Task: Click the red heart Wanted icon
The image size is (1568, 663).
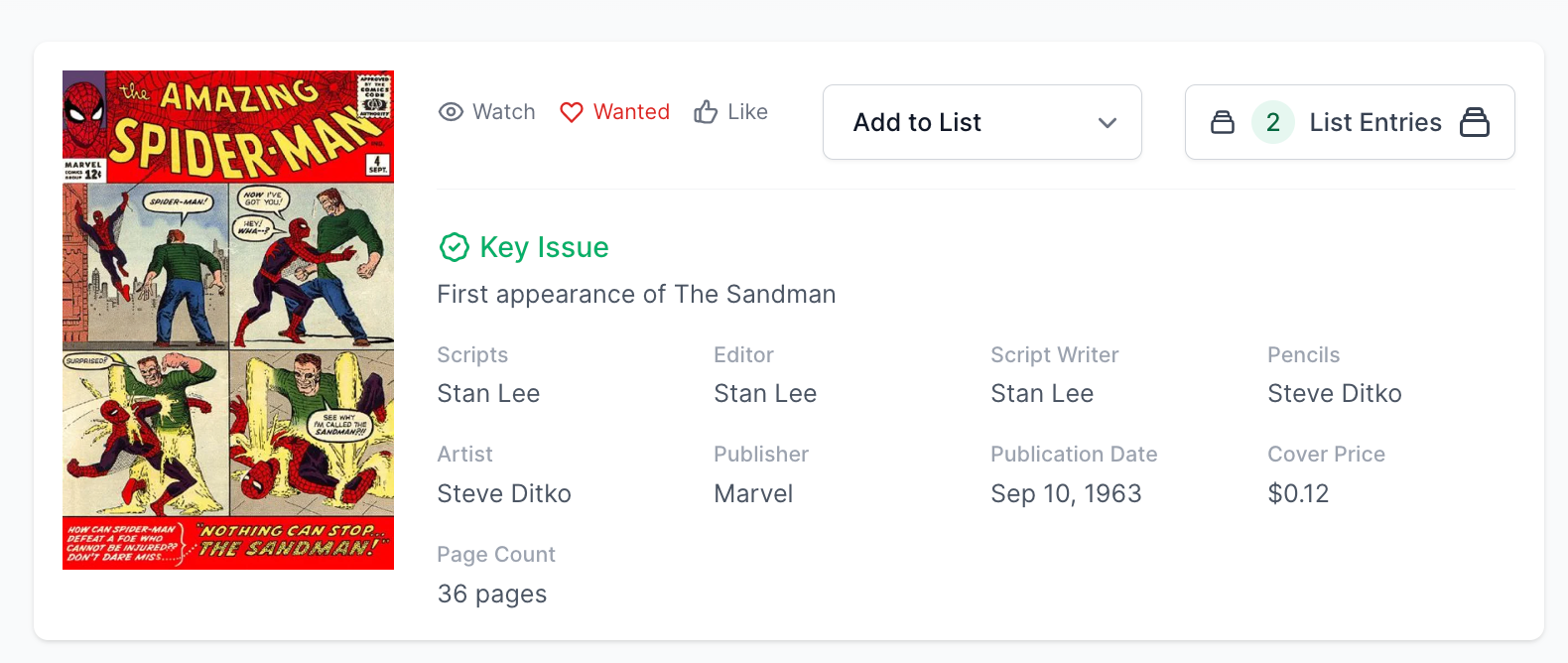Action: pyautogui.click(x=572, y=112)
